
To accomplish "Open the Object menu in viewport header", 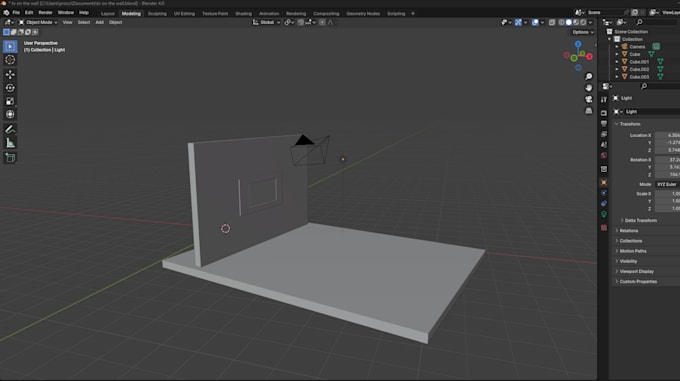I will 115,23.
